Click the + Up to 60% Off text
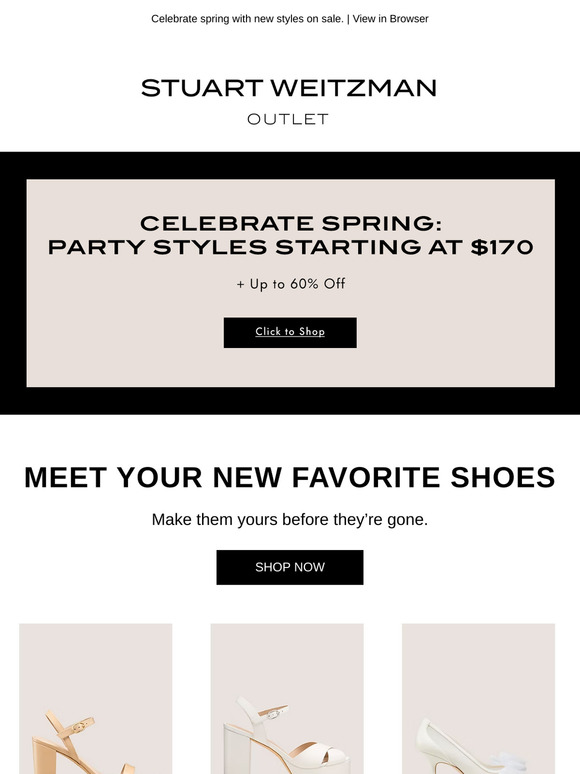This screenshot has height=774, width=580. (291, 284)
